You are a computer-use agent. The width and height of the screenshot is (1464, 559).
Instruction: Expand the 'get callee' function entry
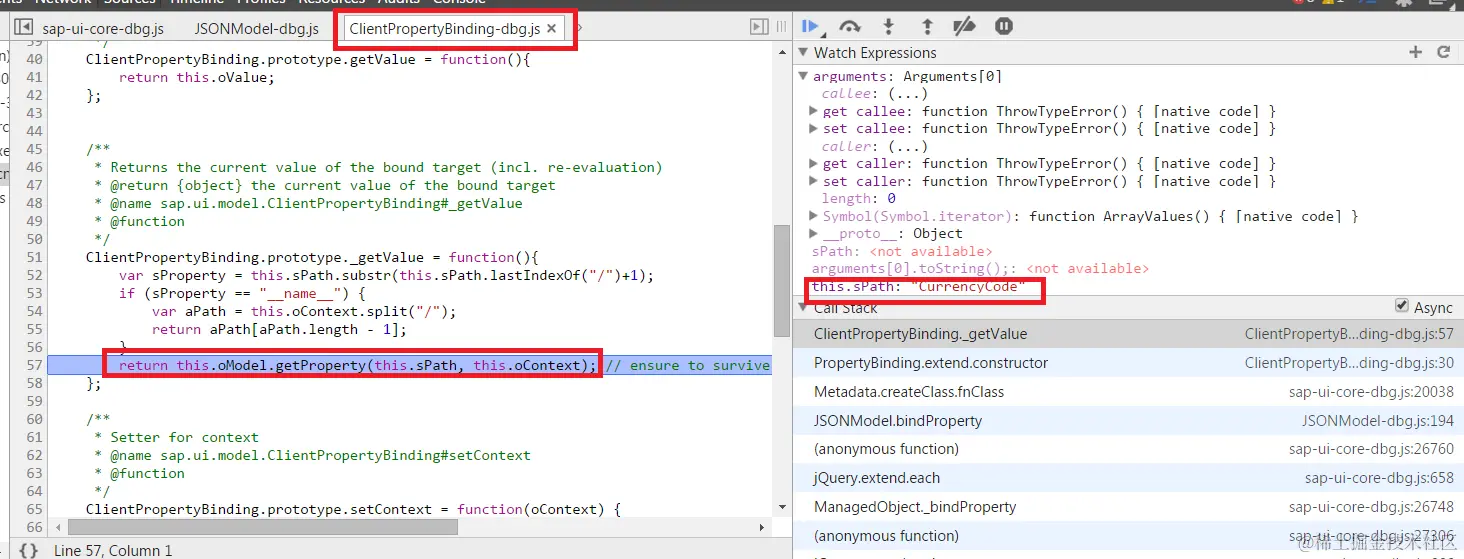pos(814,111)
